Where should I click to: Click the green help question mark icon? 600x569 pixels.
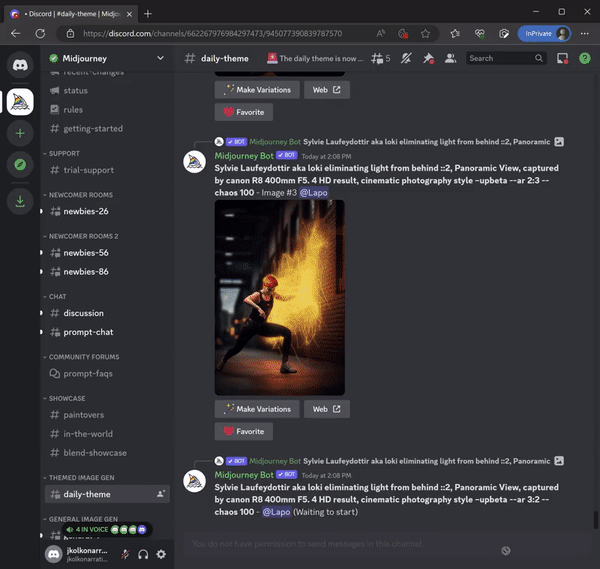[x=584, y=59]
